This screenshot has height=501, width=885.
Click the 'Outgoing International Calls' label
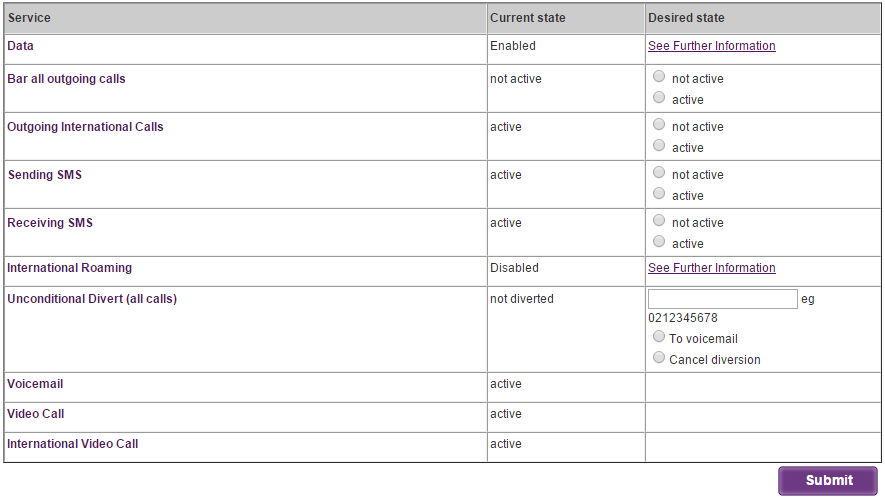coord(85,127)
